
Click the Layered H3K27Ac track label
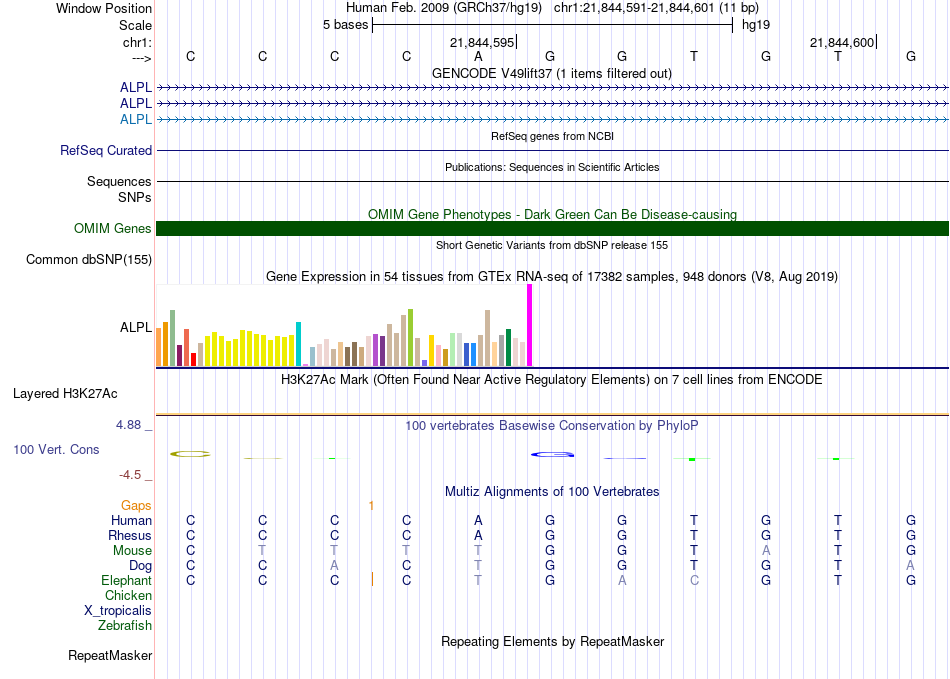pyautogui.click(x=65, y=393)
